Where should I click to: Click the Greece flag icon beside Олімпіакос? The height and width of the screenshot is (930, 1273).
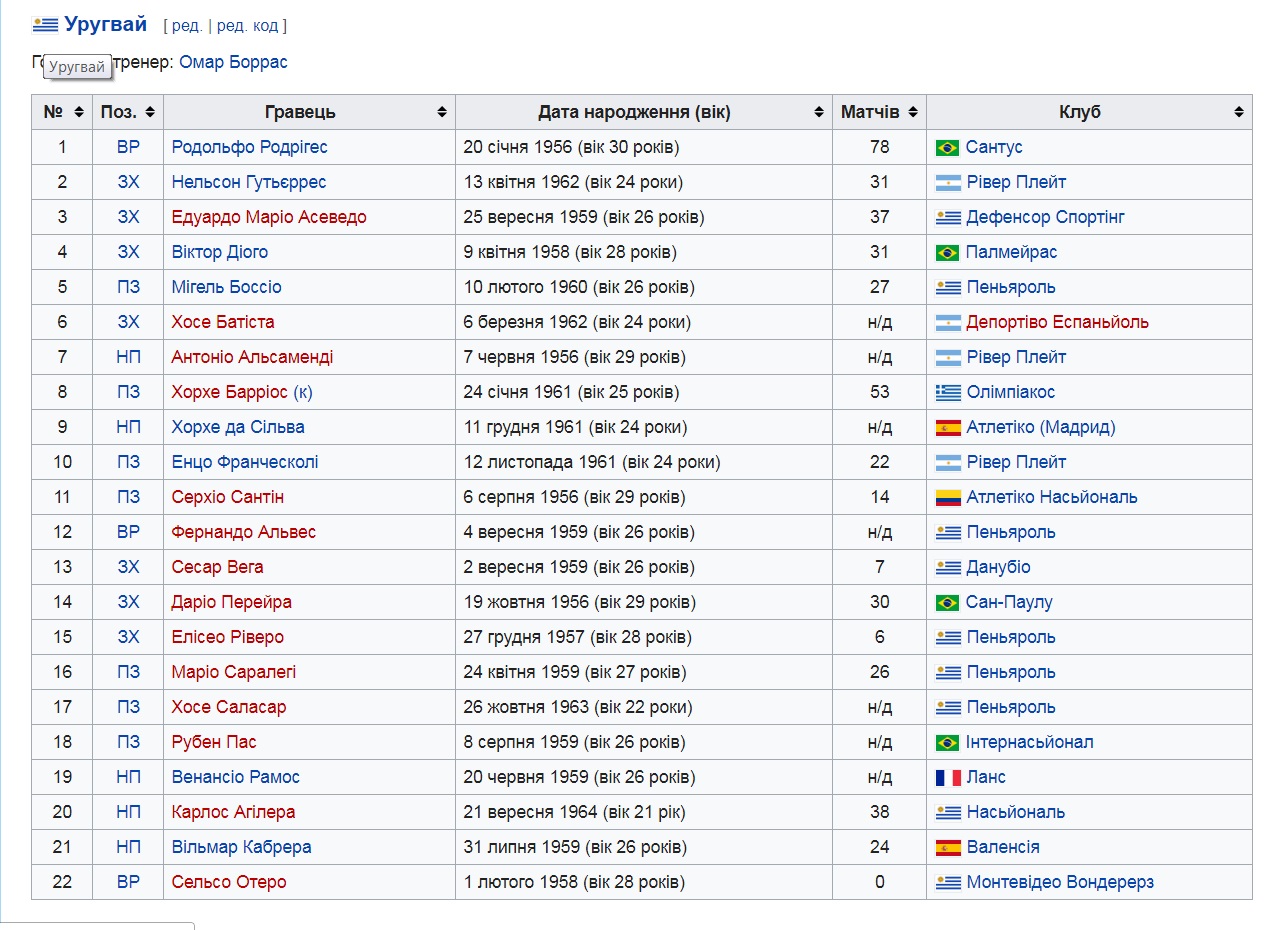(x=947, y=393)
